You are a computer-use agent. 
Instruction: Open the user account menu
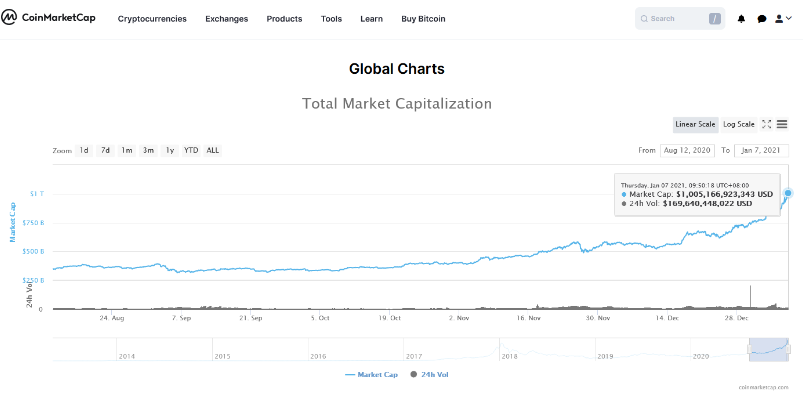pyautogui.click(x=783, y=18)
